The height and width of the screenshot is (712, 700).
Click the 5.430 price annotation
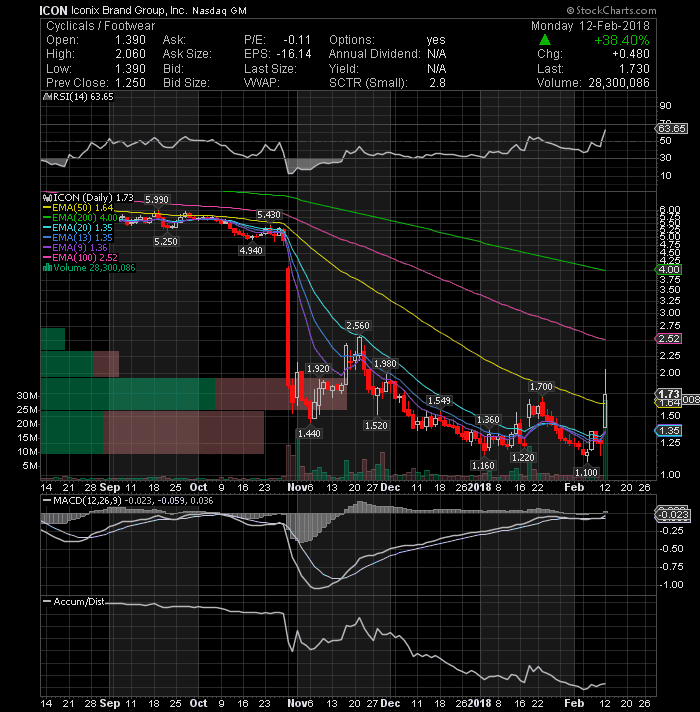[269, 214]
